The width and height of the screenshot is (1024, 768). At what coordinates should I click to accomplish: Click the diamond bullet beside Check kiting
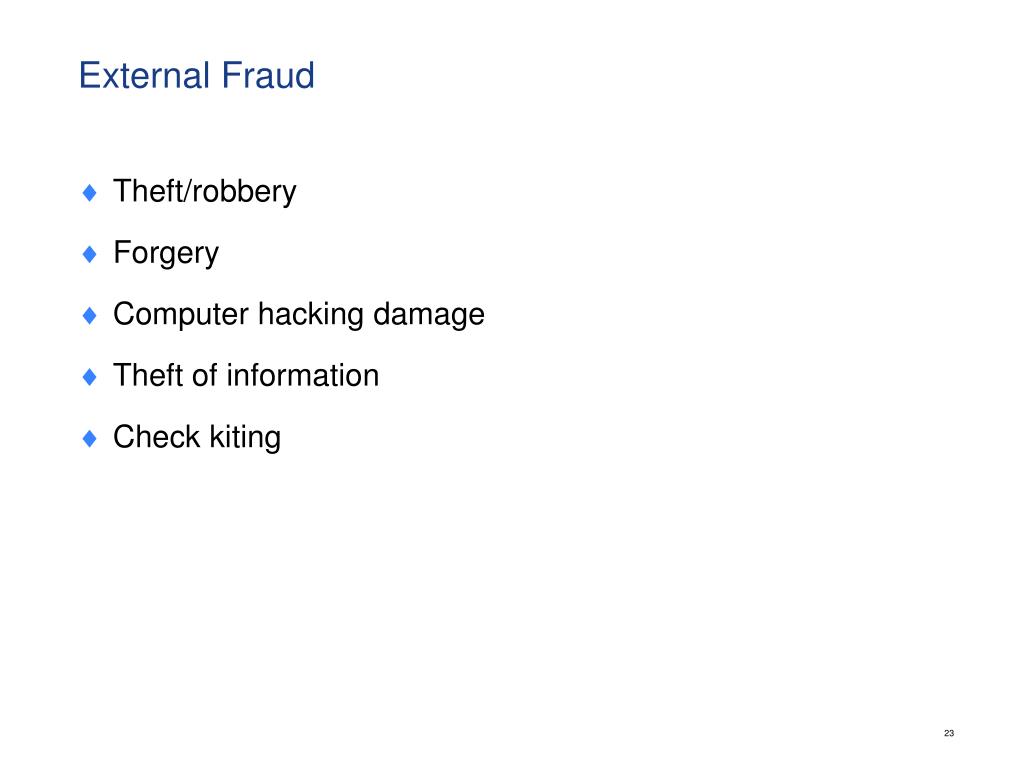(90, 438)
